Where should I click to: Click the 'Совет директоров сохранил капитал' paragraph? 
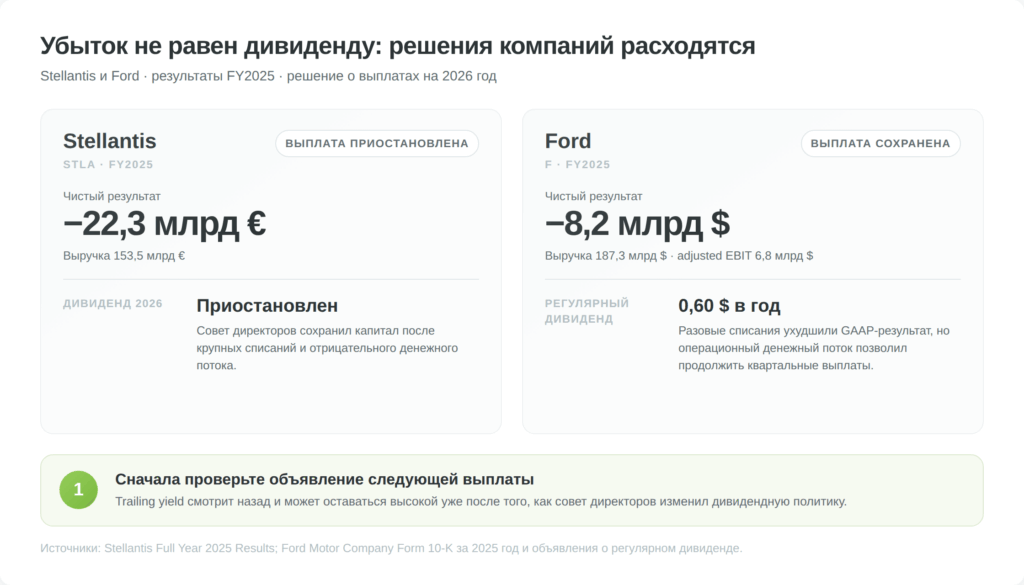click(x=327, y=348)
